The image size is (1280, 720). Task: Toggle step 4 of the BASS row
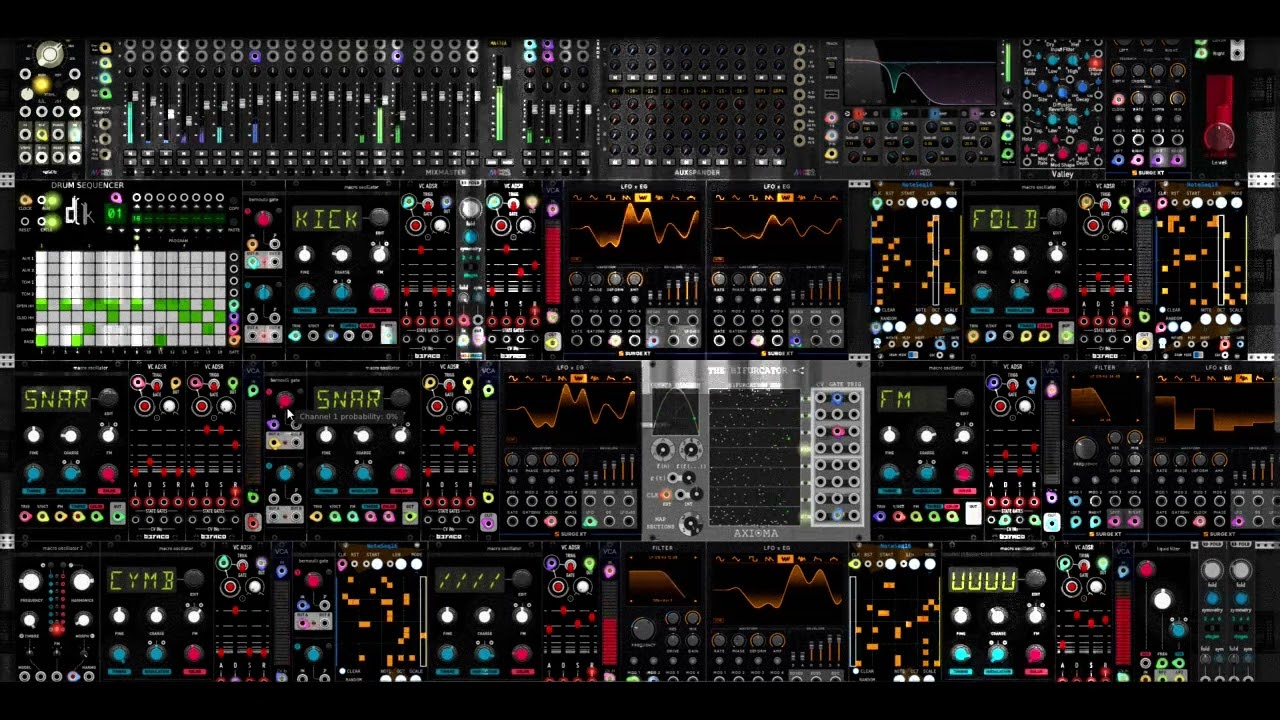coord(77,340)
